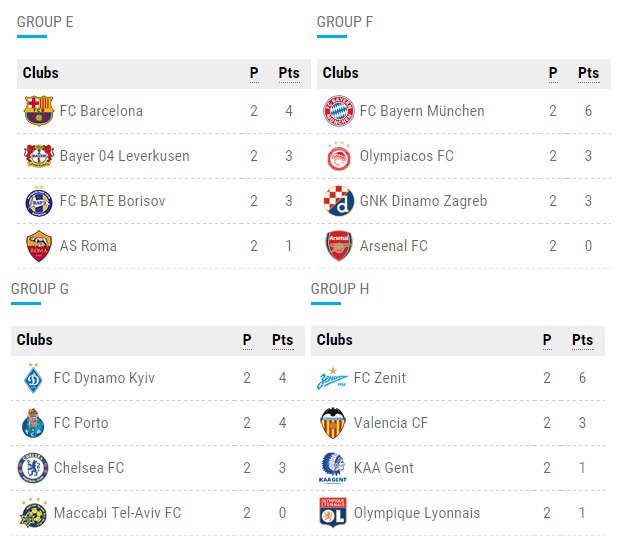
Task: Select the Arsenal FC cannon badge
Action: click(x=339, y=246)
